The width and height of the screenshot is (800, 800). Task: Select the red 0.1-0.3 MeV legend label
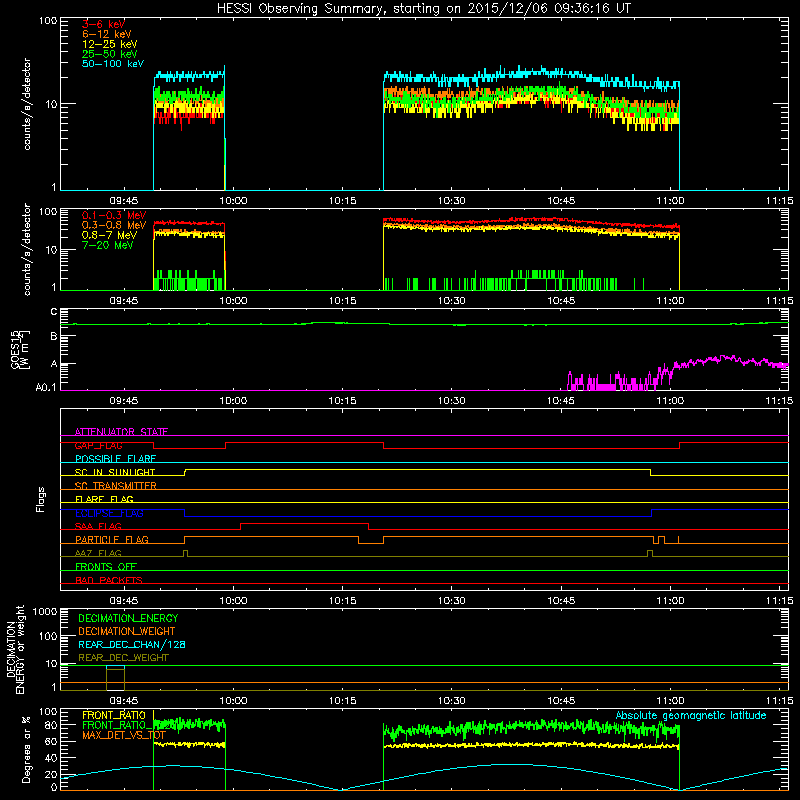pos(114,215)
